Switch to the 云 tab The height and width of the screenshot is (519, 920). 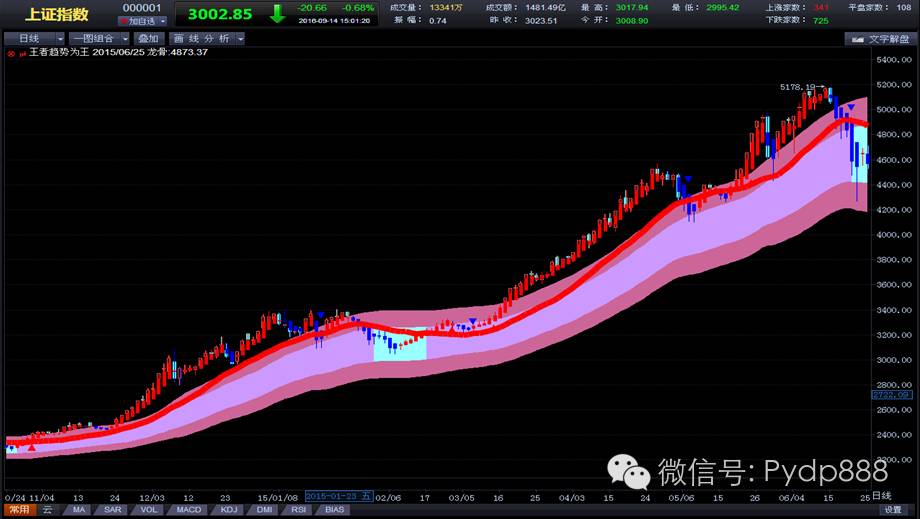pos(48,510)
